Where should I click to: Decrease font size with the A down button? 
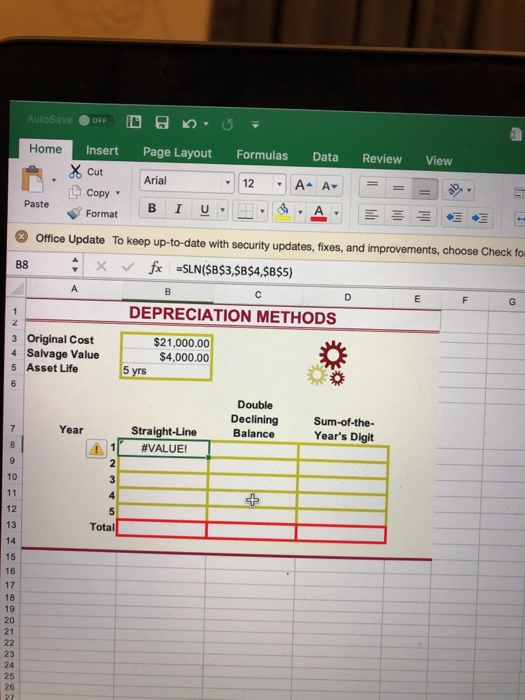click(330, 186)
